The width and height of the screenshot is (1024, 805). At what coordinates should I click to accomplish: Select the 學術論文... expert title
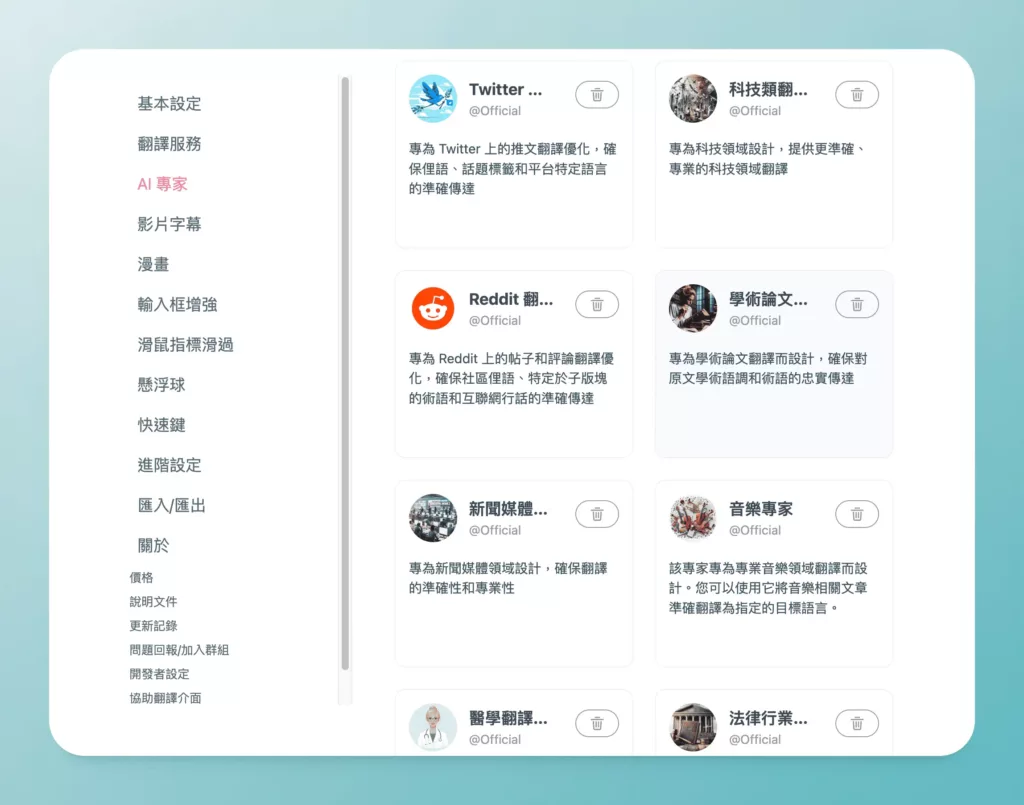pos(768,299)
